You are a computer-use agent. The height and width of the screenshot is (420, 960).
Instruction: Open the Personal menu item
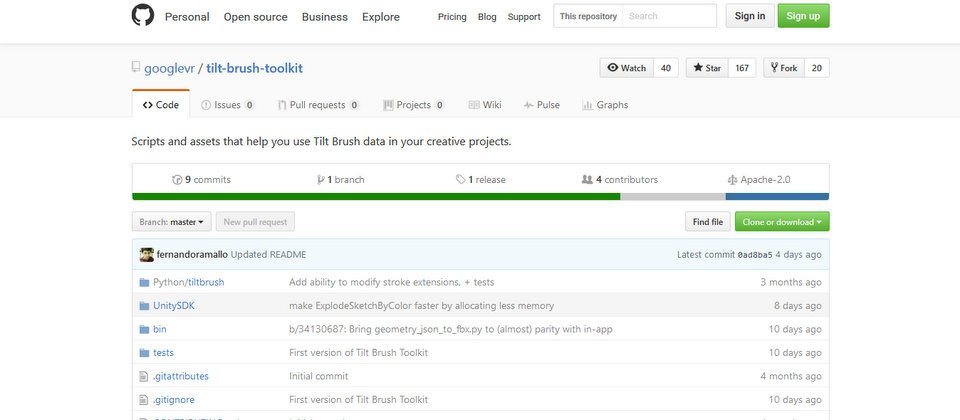click(x=187, y=17)
